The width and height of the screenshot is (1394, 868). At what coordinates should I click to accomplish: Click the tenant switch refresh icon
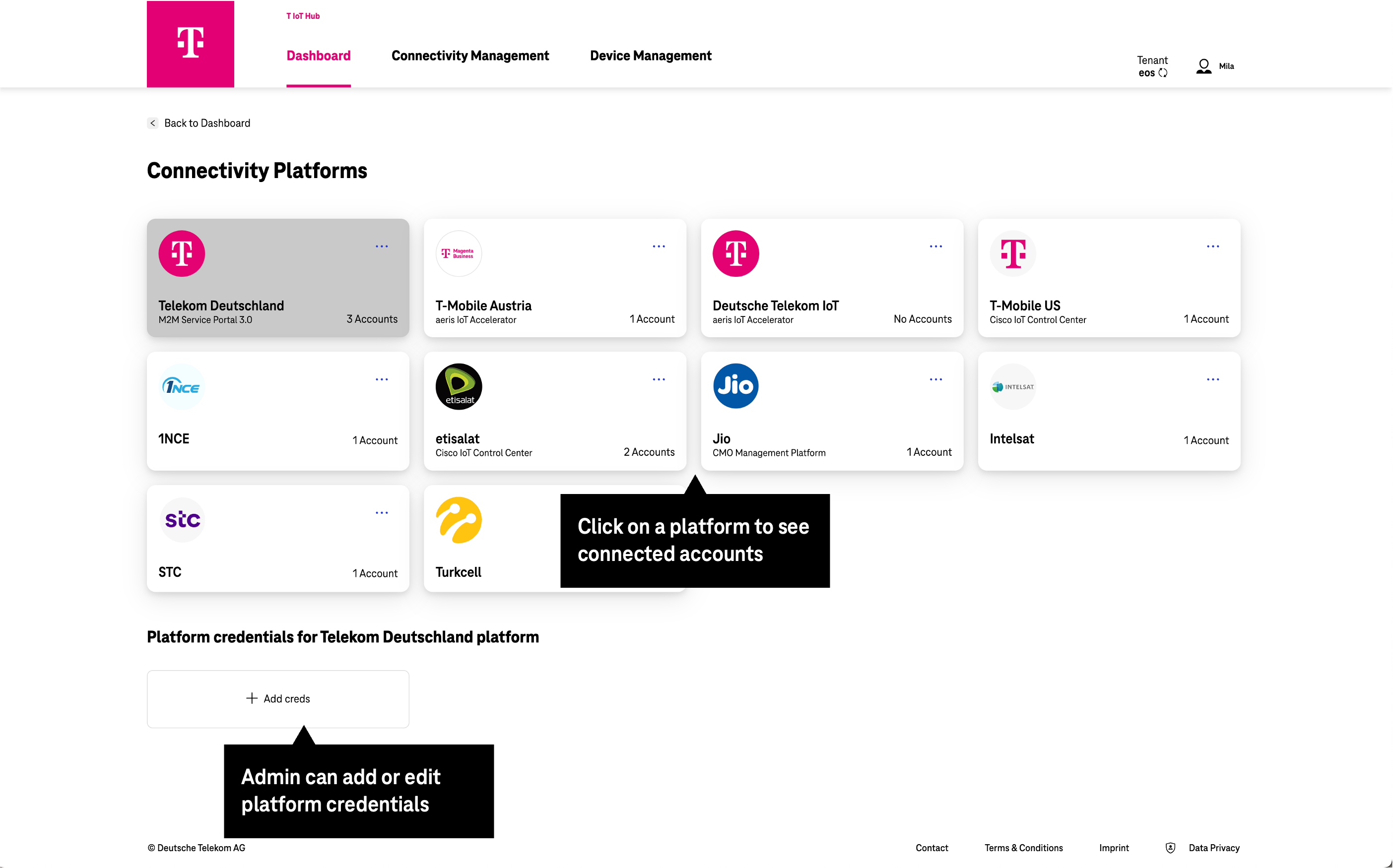(1163, 73)
